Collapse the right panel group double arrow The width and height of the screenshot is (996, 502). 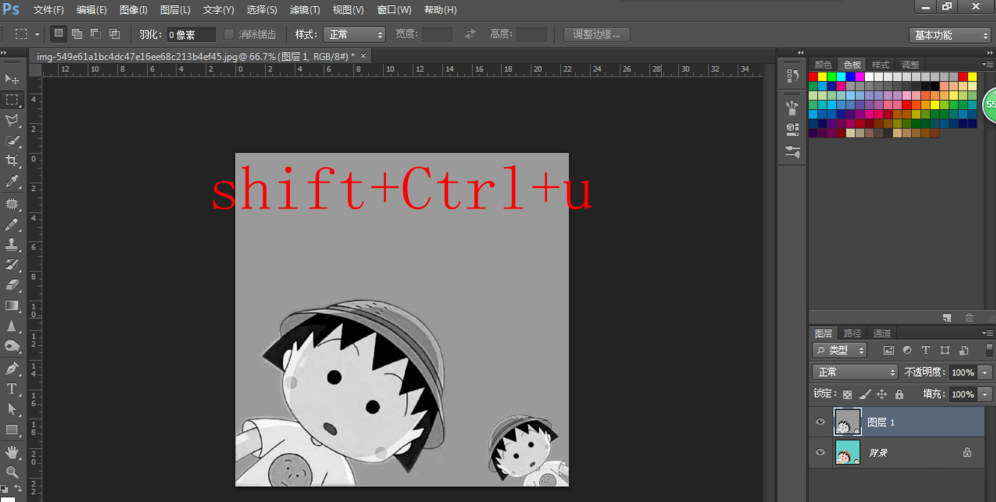(x=988, y=53)
